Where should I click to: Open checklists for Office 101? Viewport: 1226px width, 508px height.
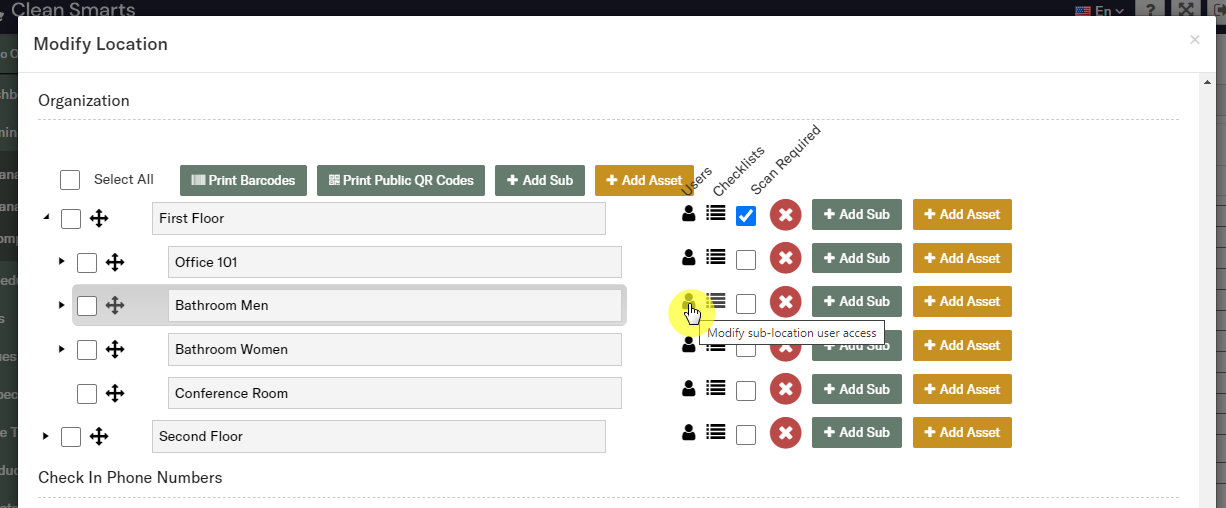pyautogui.click(x=715, y=257)
